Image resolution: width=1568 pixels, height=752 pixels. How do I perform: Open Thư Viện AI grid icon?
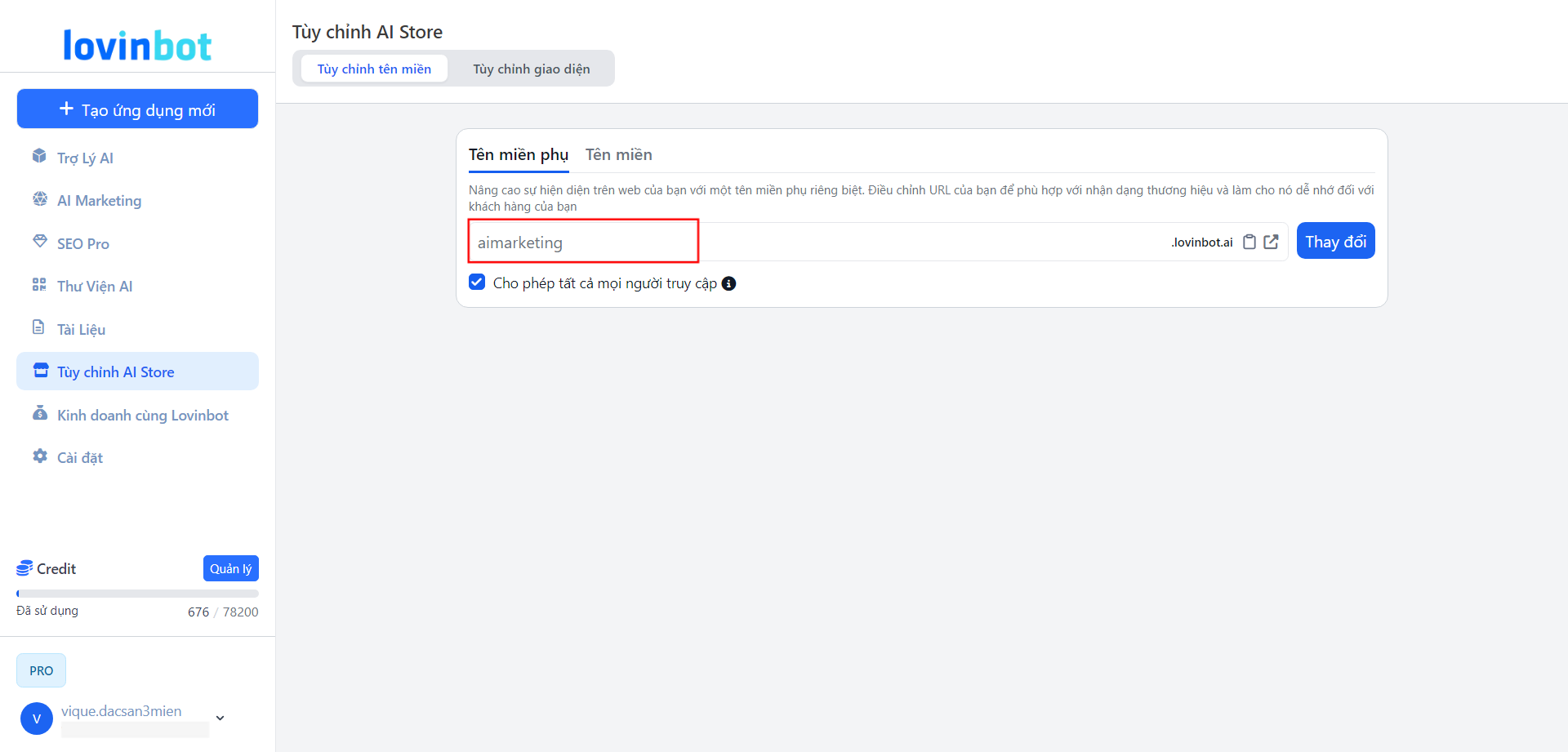[39, 285]
